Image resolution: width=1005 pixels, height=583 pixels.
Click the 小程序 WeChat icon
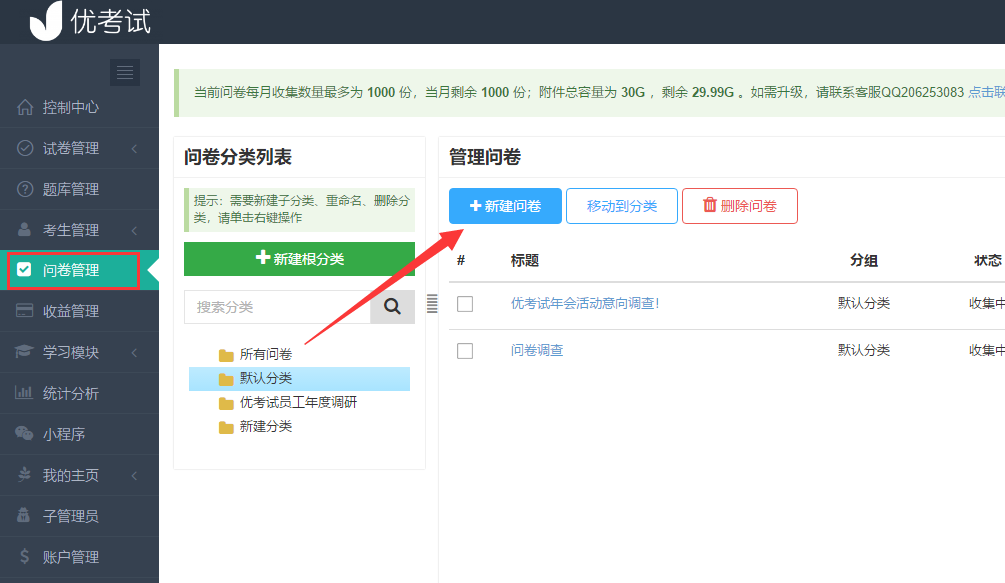[x=24, y=434]
